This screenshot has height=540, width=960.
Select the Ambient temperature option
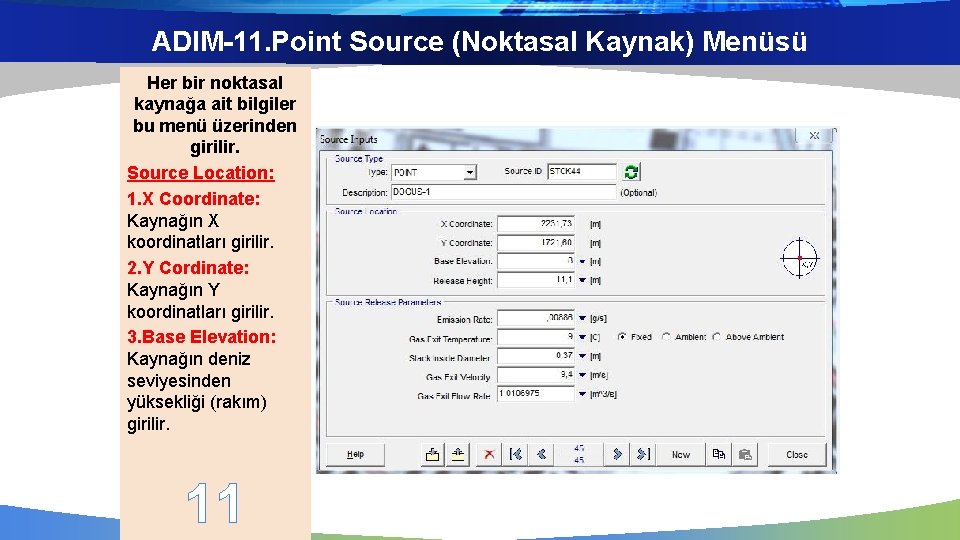(666, 337)
